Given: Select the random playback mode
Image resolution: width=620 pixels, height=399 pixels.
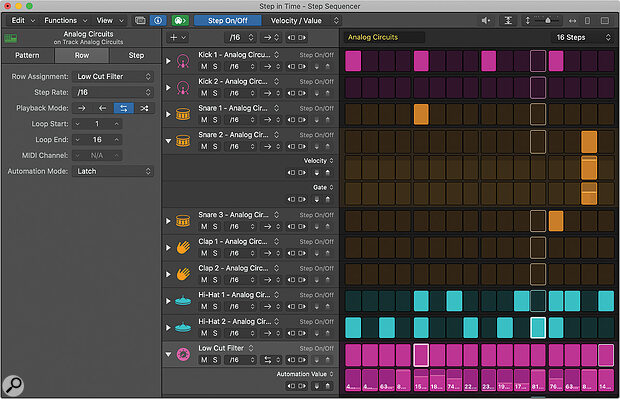Looking at the screenshot, I should pos(144,108).
